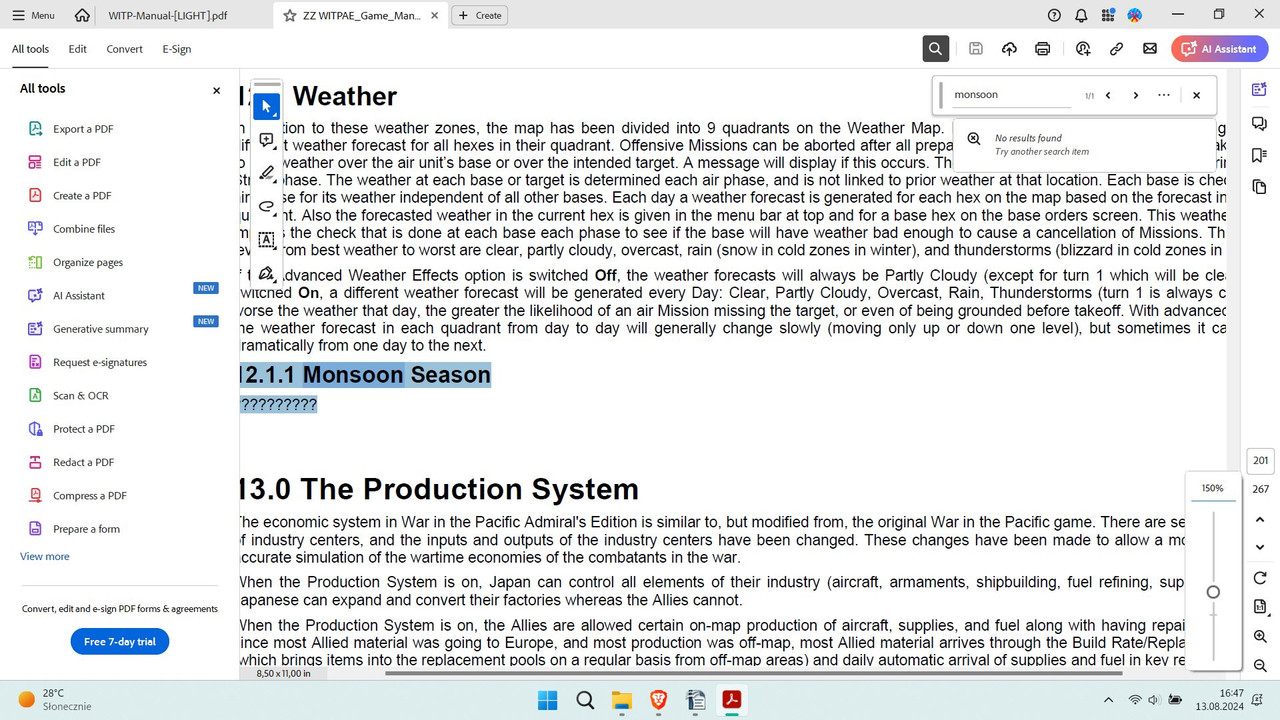Open Export a PDF tool
The height and width of the screenshot is (720, 1280).
[x=83, y=129]
